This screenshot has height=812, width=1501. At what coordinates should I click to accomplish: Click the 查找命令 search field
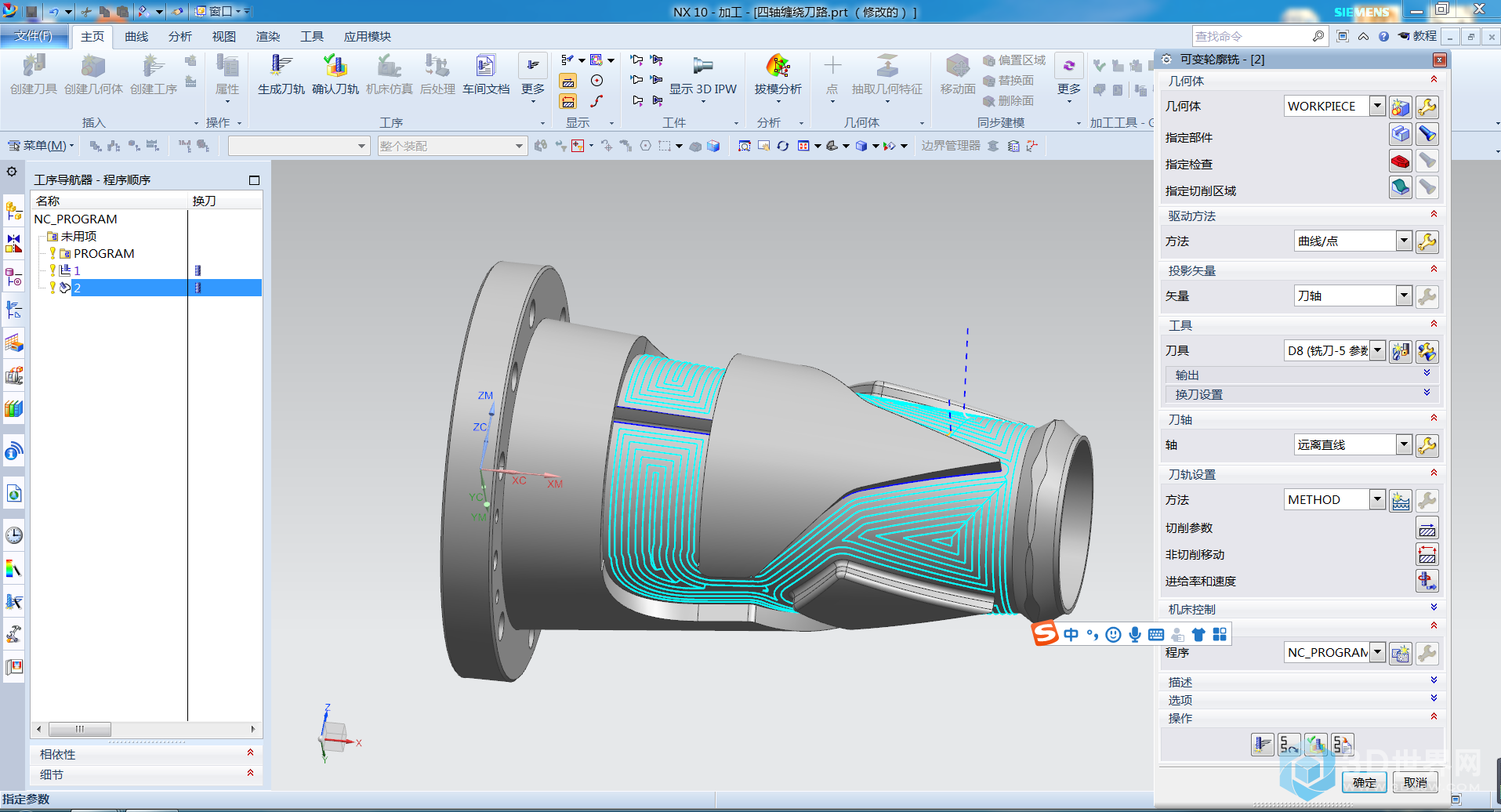tap(1253, 36)
